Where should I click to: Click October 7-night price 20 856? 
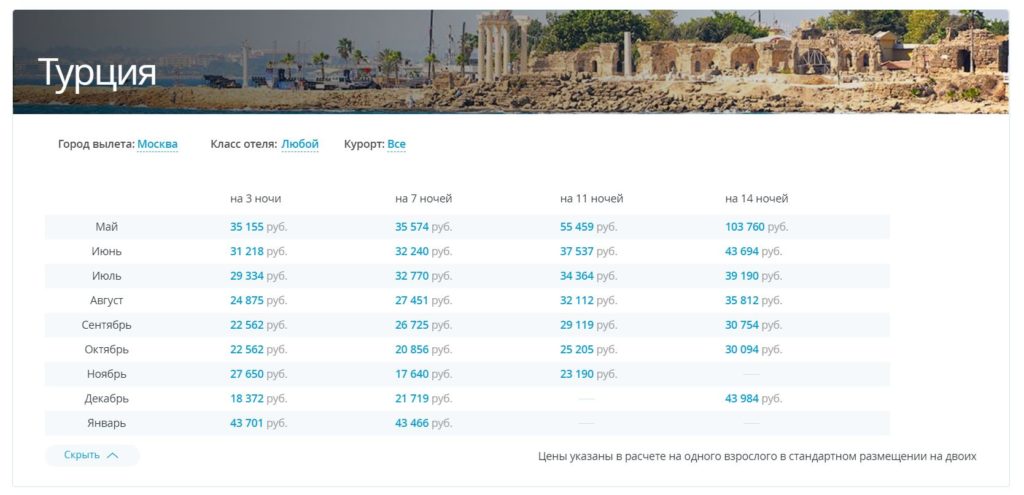click(412, 349)
